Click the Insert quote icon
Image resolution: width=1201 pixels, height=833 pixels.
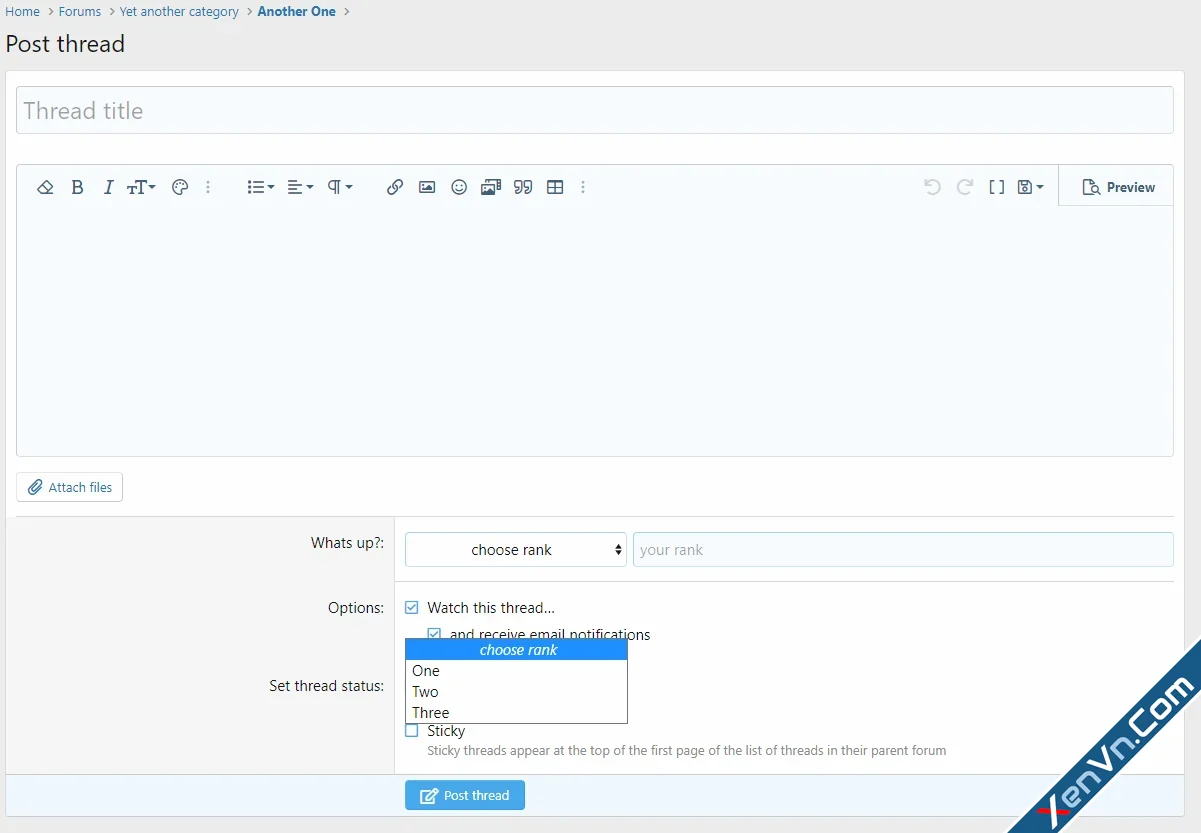coord(523,187)
